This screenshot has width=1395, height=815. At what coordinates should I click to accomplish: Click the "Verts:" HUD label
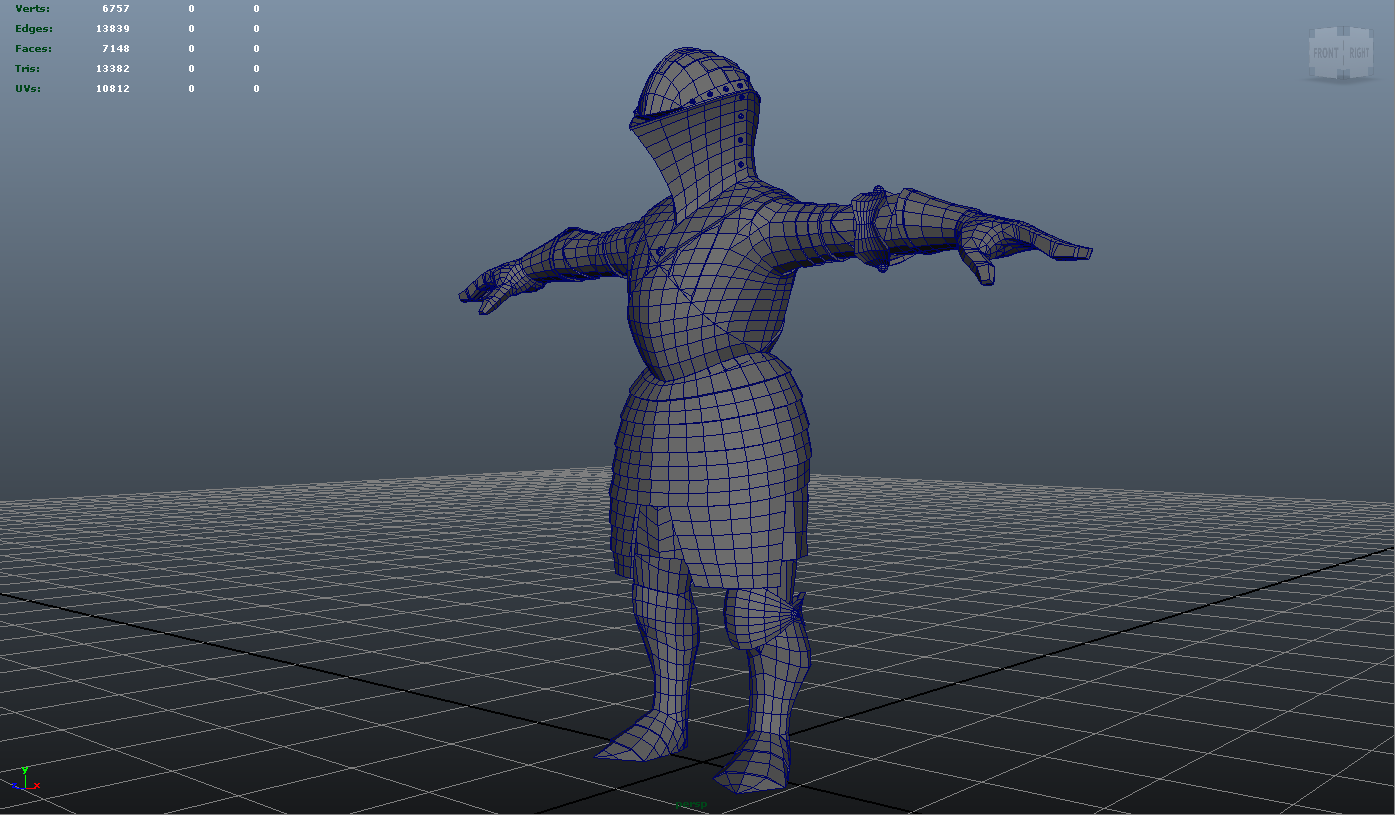(x=32, y=9)
